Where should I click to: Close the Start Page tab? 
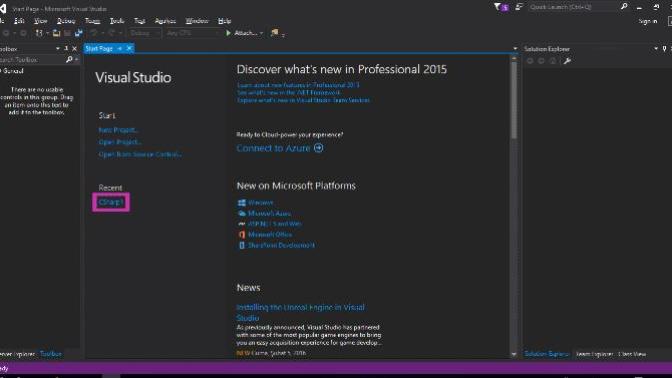pos(129,48)
